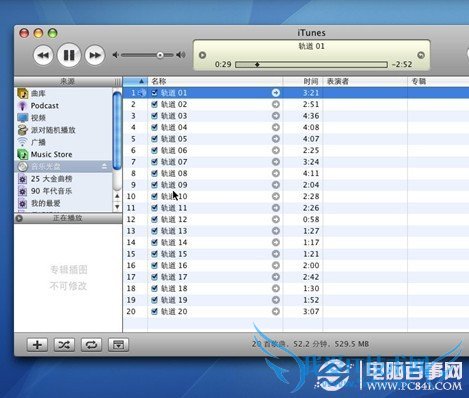
Task: Open the Music Store
Action: pyautogui.click(x=64, y=154)
